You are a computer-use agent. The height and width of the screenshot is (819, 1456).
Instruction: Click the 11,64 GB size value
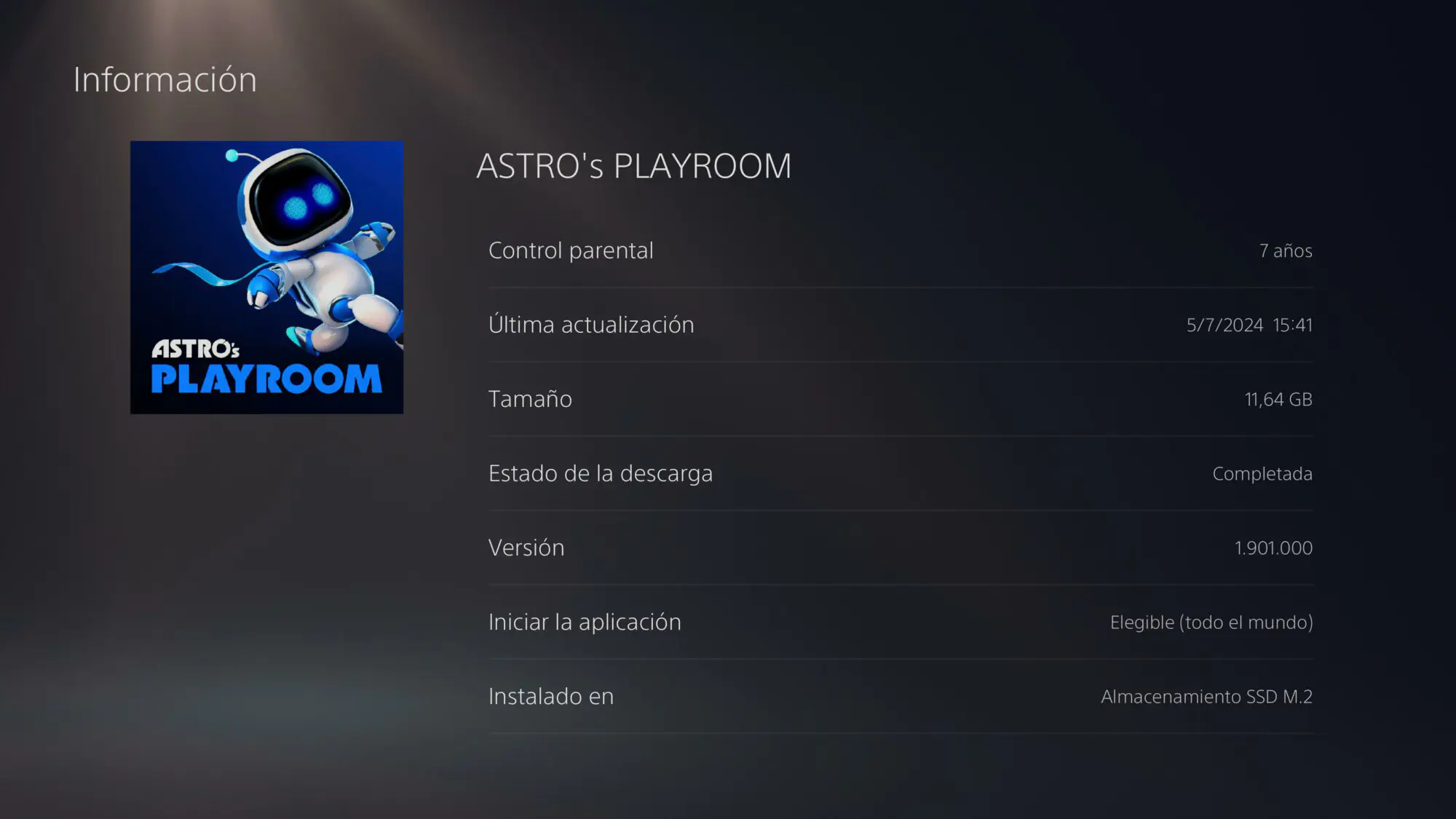point(1278,400)
